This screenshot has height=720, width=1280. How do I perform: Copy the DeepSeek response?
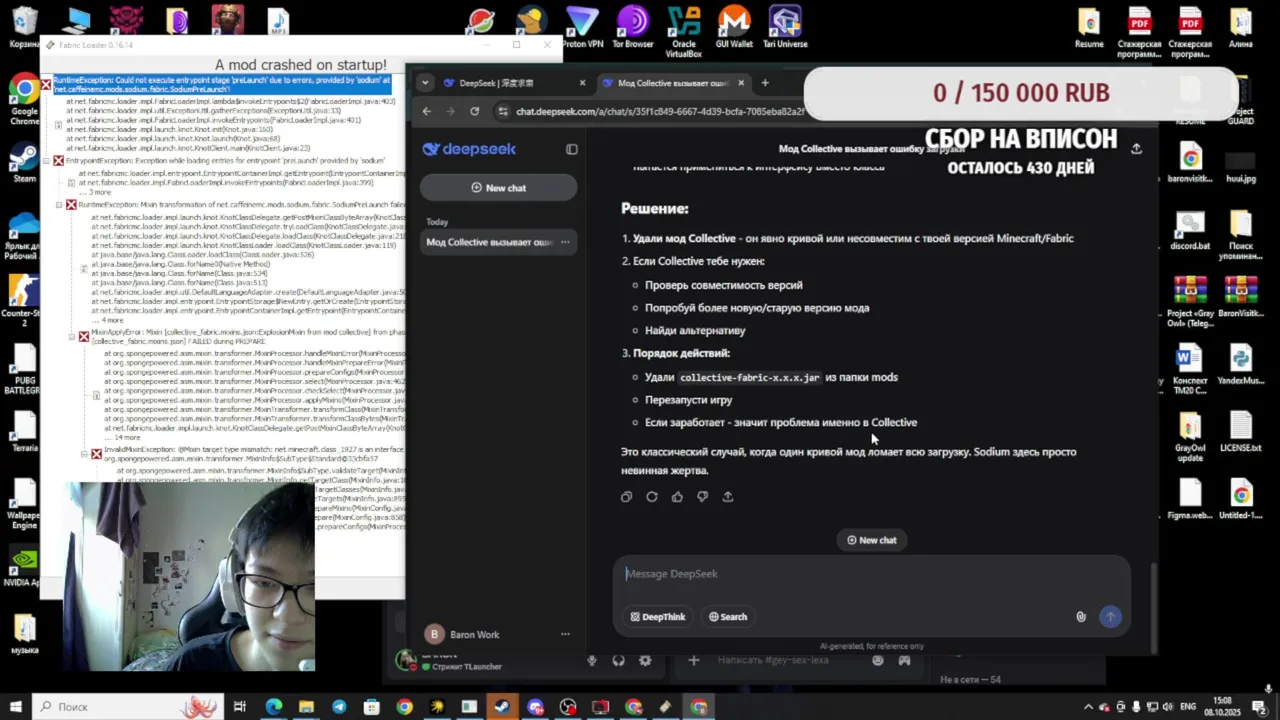tap(626, 497)
